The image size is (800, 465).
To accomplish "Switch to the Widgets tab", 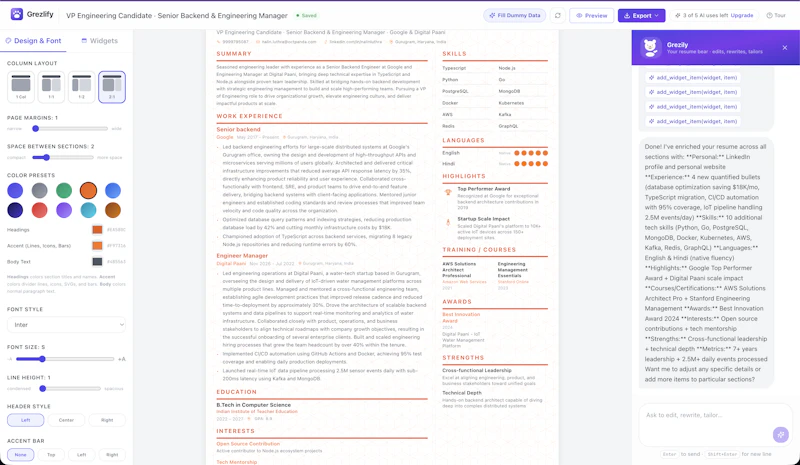I will (x=99, y=41).
